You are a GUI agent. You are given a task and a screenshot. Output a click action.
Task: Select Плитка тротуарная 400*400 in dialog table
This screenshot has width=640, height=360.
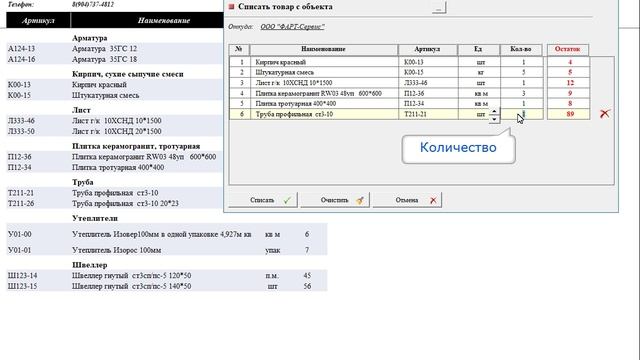click(x=386, y=104)
